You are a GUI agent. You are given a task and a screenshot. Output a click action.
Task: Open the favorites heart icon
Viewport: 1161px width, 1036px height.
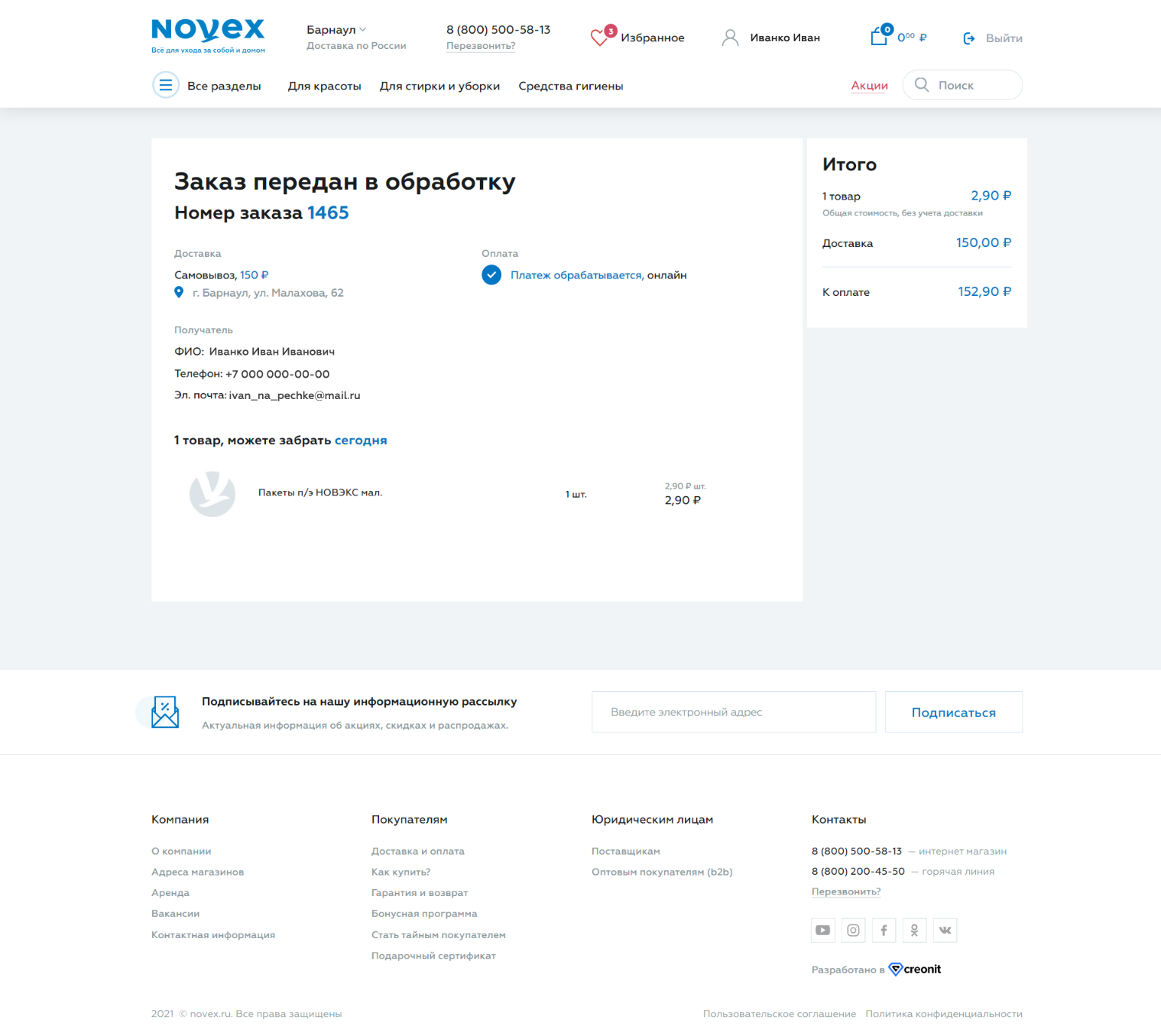point(600,37)
